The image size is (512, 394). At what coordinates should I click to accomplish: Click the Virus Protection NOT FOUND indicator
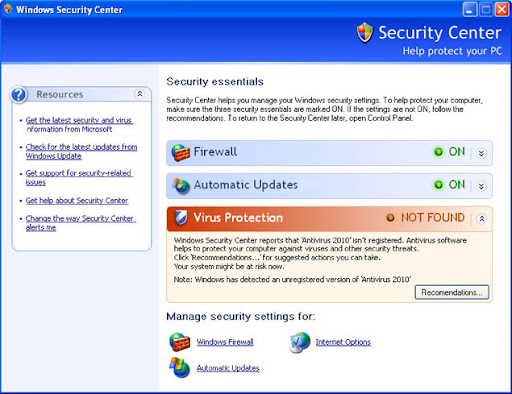425,218
